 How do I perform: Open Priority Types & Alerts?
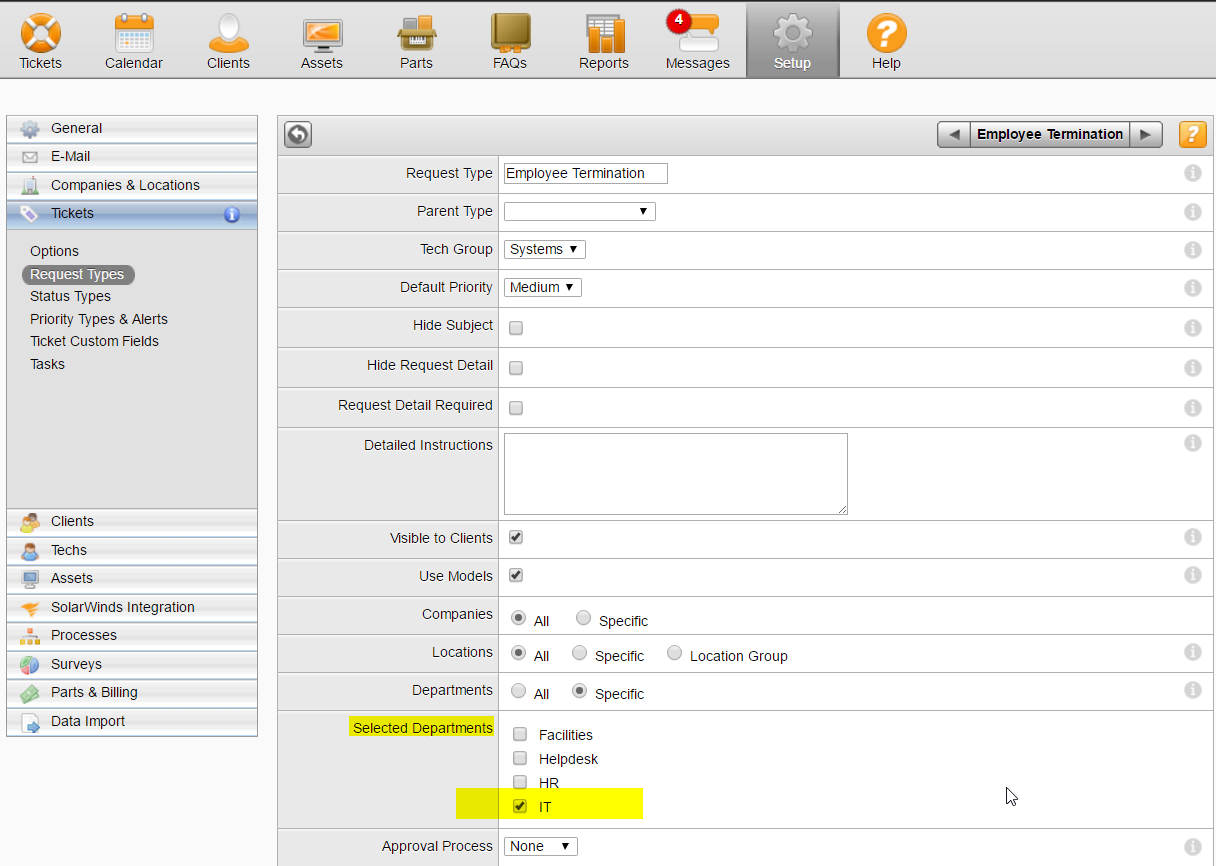99,319
